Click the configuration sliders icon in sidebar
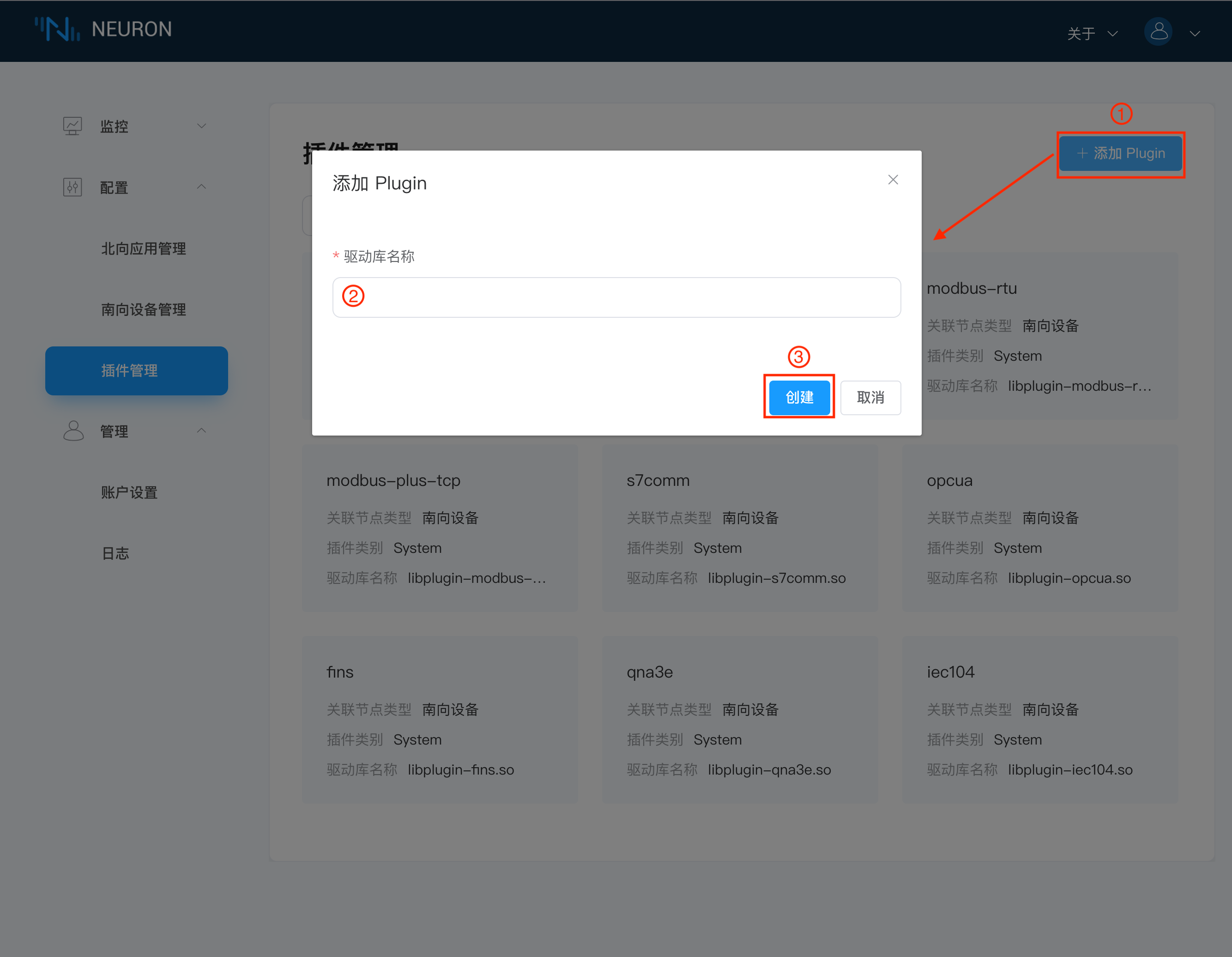 72,187
